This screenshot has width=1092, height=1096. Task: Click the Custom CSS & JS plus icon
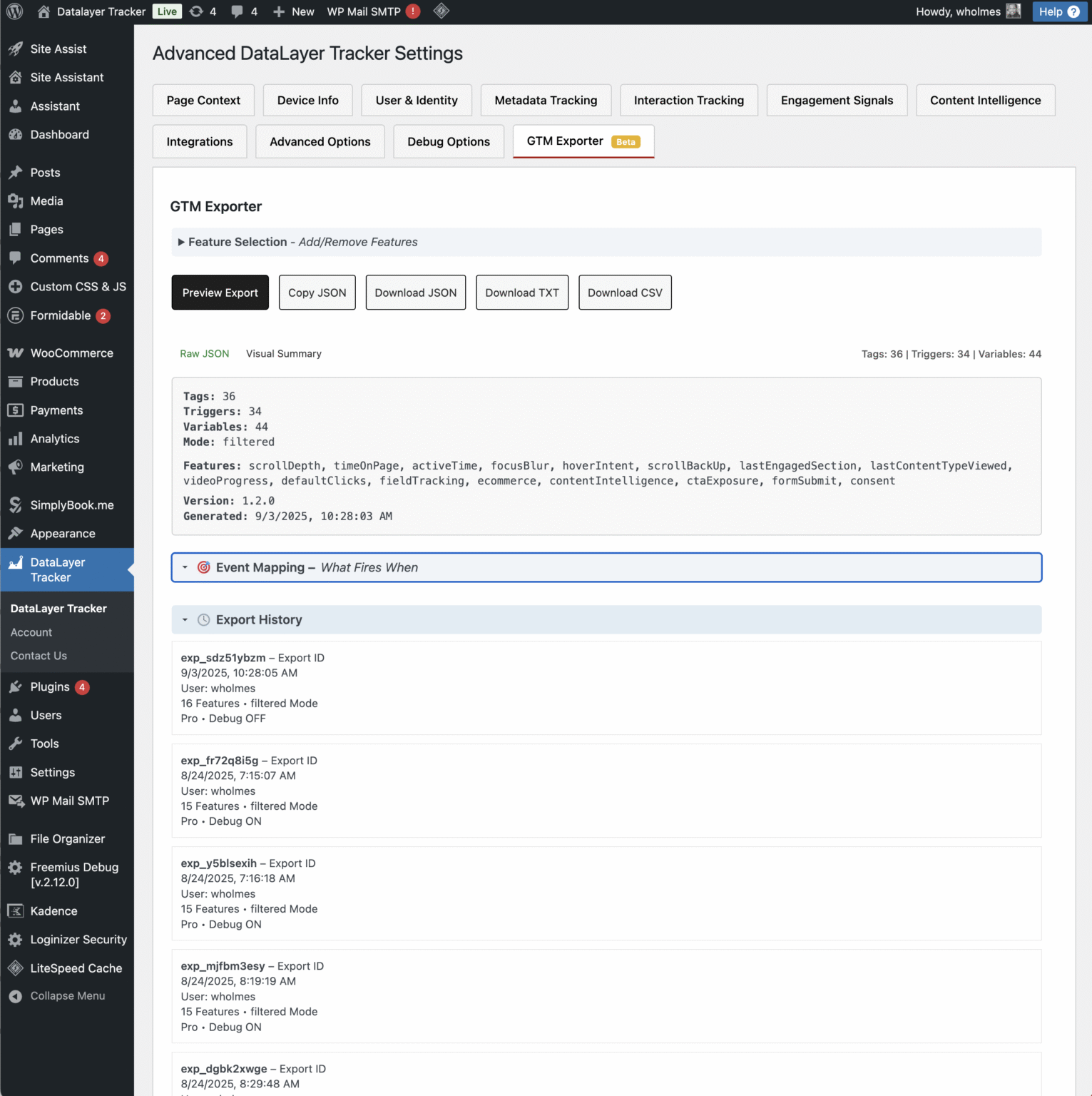click(16, 286)
